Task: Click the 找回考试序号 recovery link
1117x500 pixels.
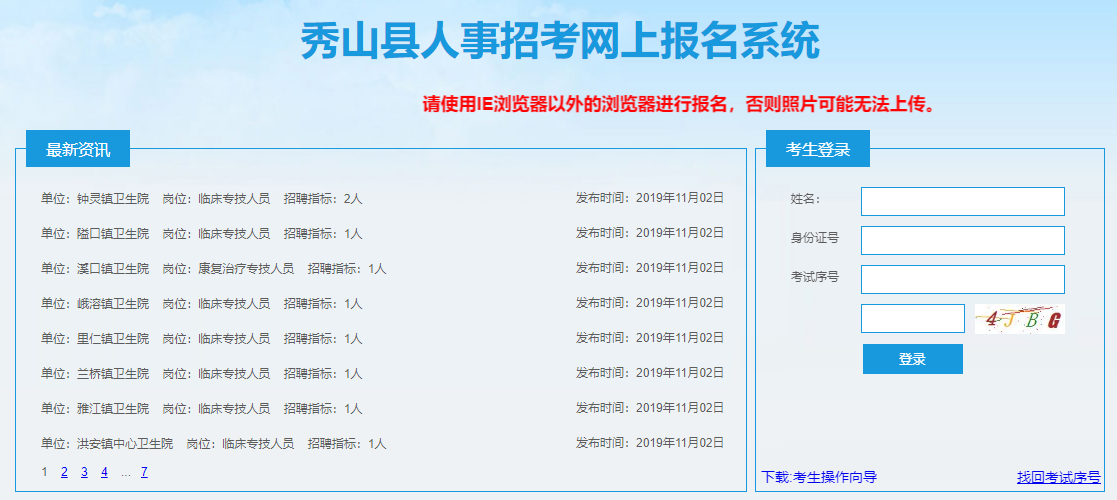Action: click(1058, 477)
